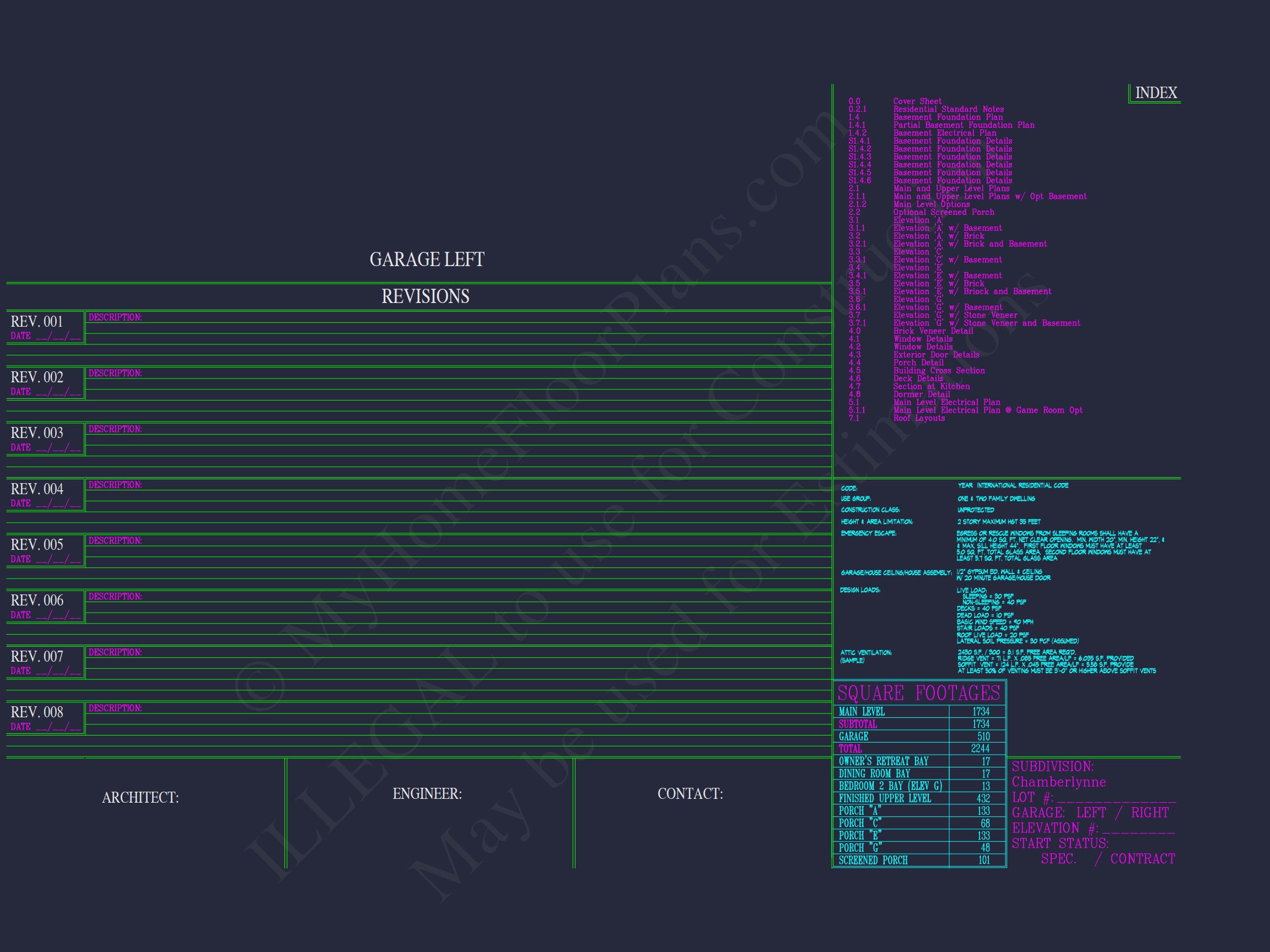Select index entry Dormer Detail
Viewport: 1270px width, 952px height.
pyautogui.click(x=922, y=395)
